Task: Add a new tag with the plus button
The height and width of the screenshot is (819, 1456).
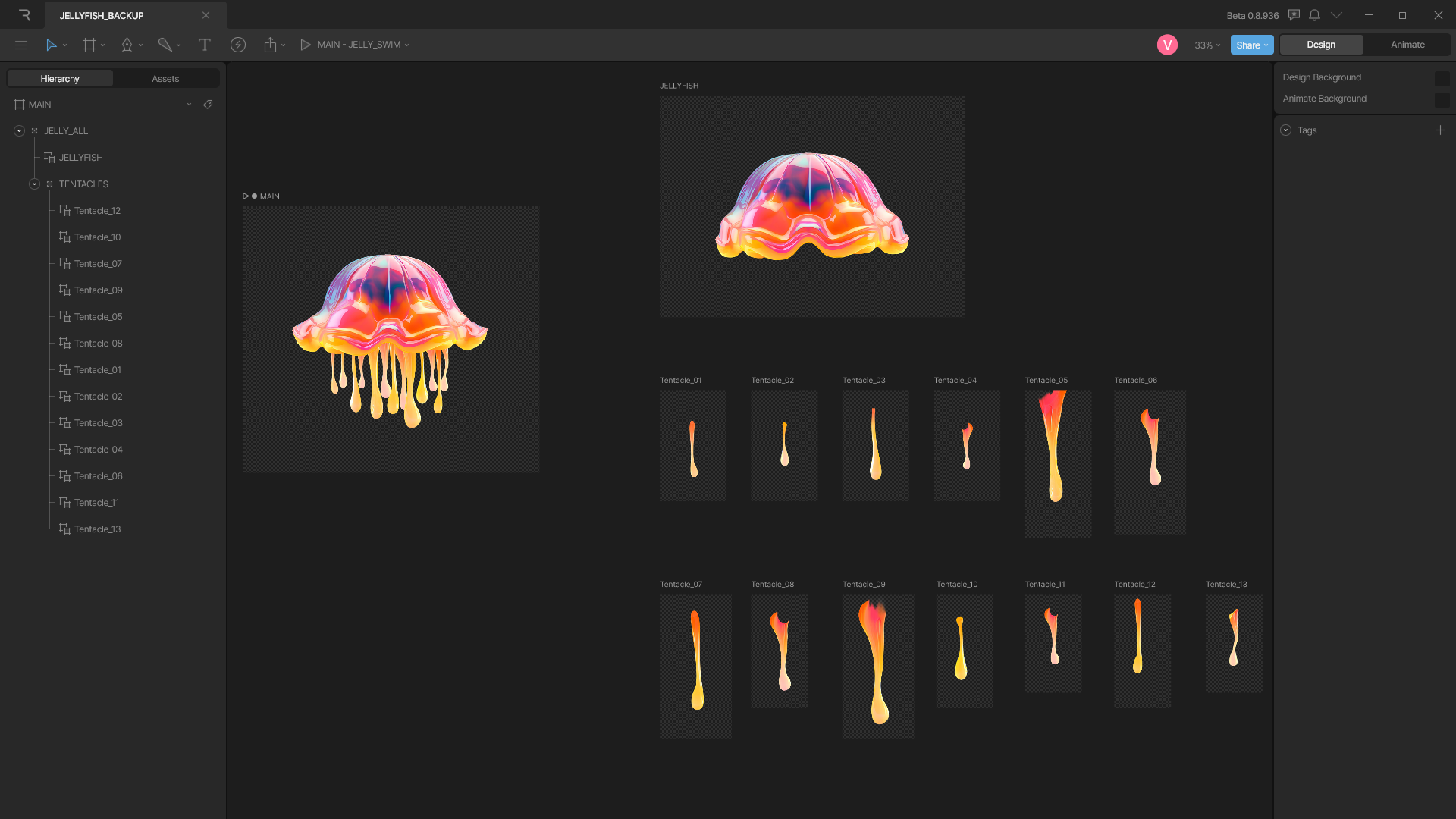Action: [x=1442, y=130]
